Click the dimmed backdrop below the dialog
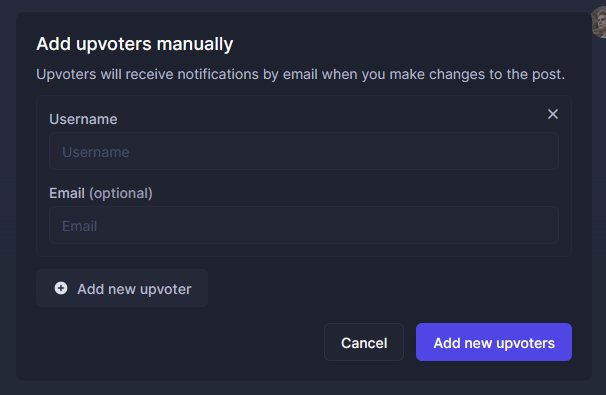The height and width of the screenshot is (395, 606). click(x=303, y=388)
